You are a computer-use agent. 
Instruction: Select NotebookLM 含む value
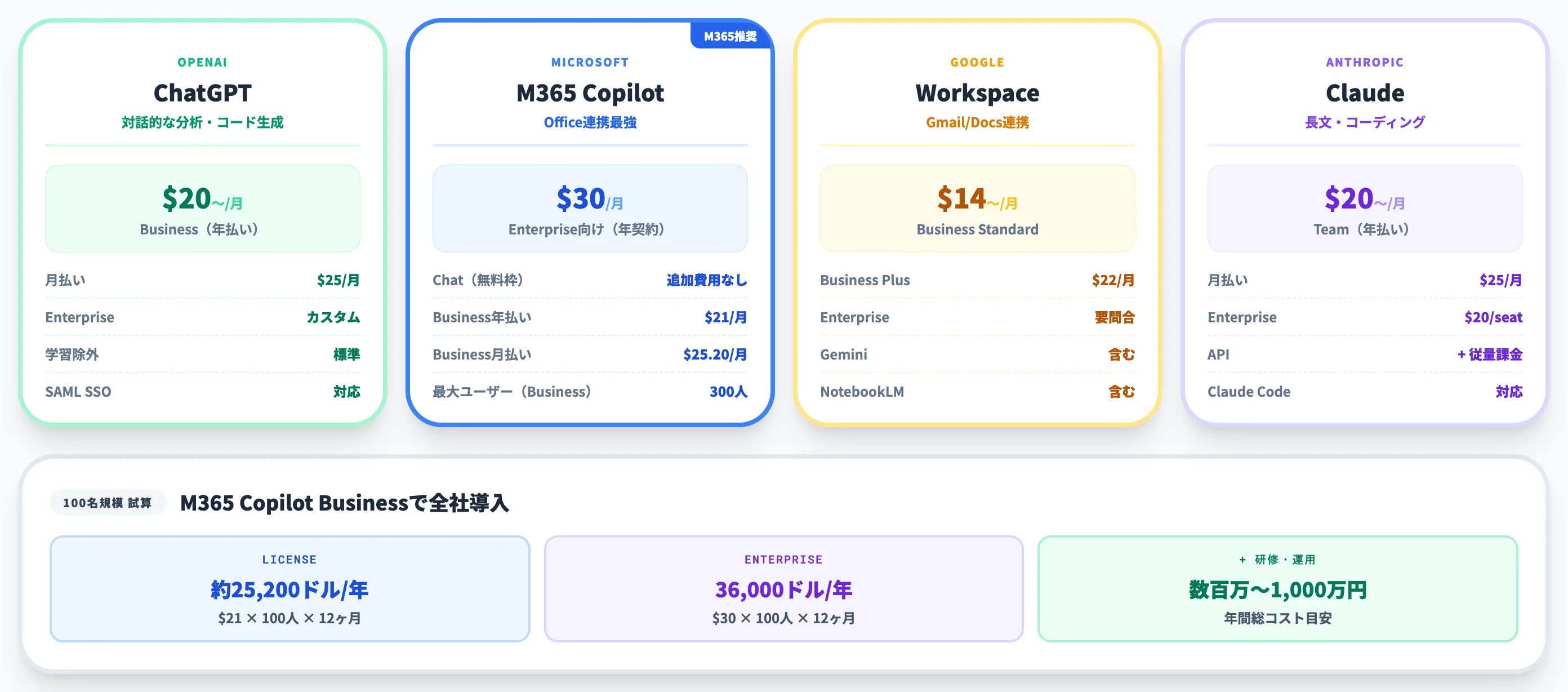[1122, 392]
